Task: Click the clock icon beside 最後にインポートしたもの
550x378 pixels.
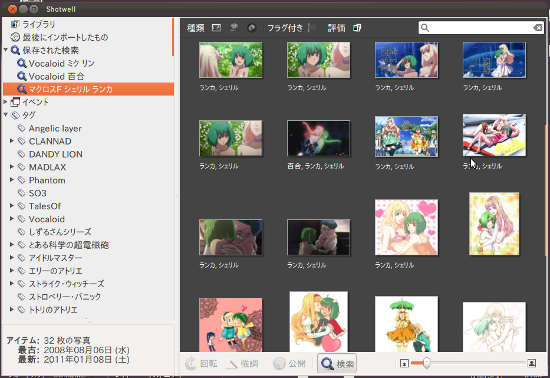Action: point(15,37)
